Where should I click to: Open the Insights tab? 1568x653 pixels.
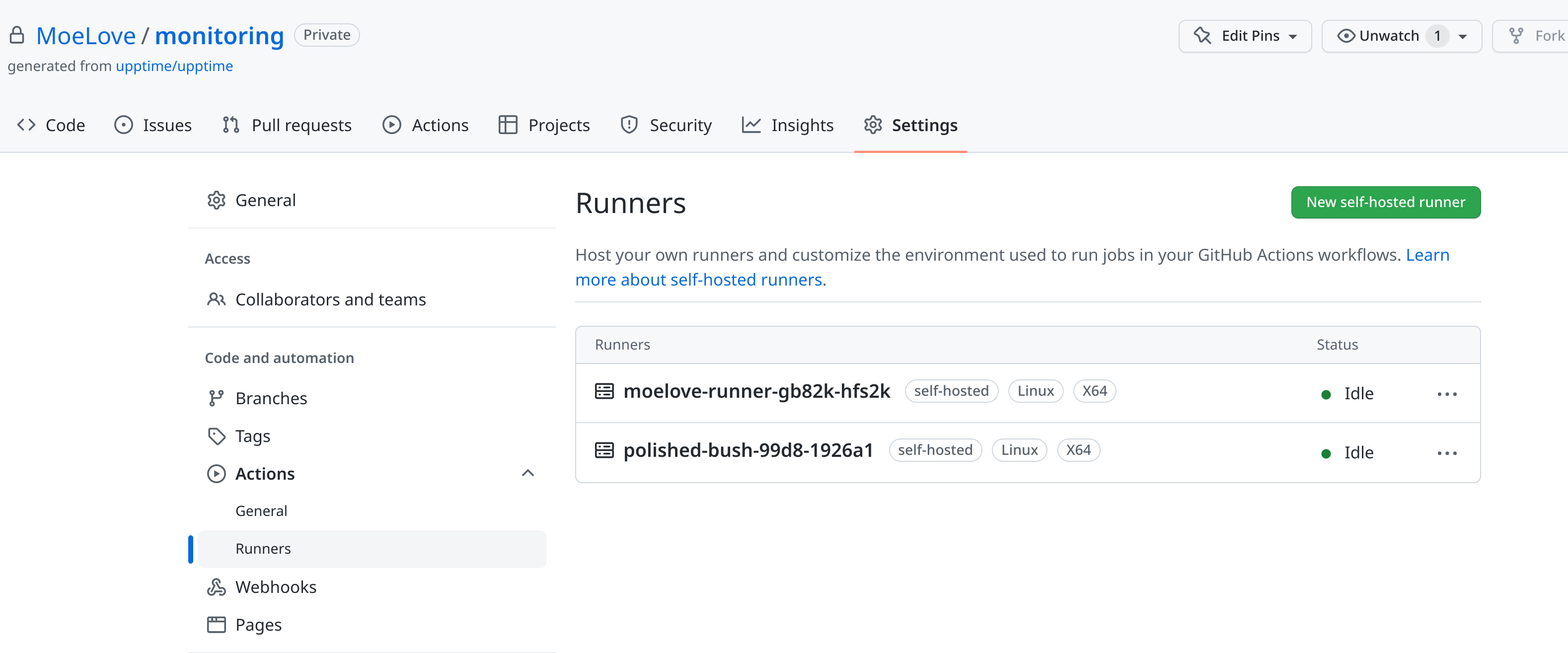click(788, 125)
